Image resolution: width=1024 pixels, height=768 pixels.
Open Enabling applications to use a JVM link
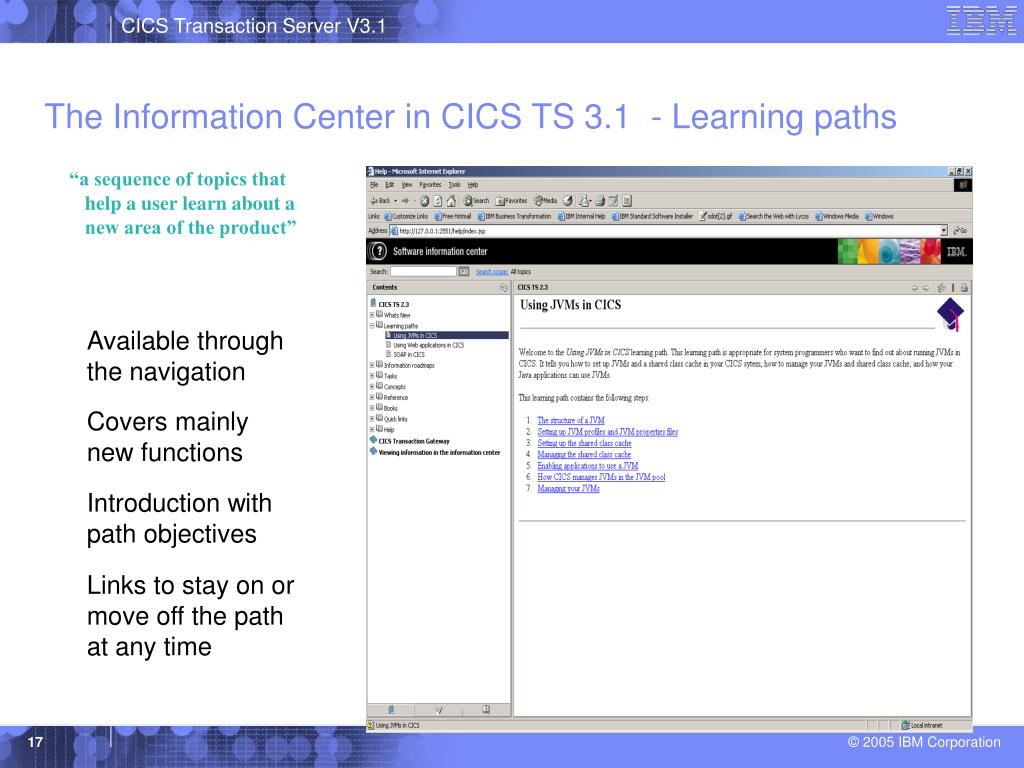(x=588, y=466)
